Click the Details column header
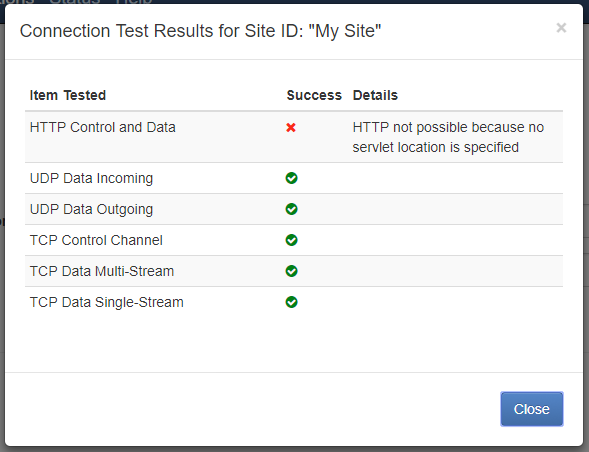The height and width of the screenshot is (452, 589). [375, 95]
